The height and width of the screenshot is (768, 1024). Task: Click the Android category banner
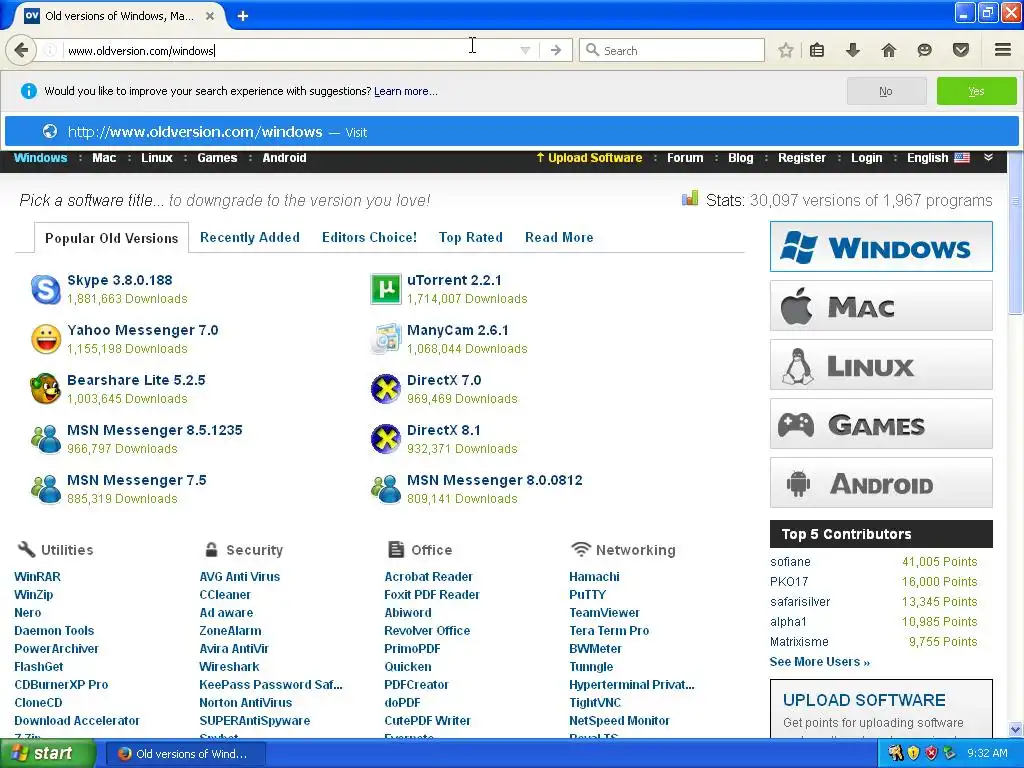881,483
